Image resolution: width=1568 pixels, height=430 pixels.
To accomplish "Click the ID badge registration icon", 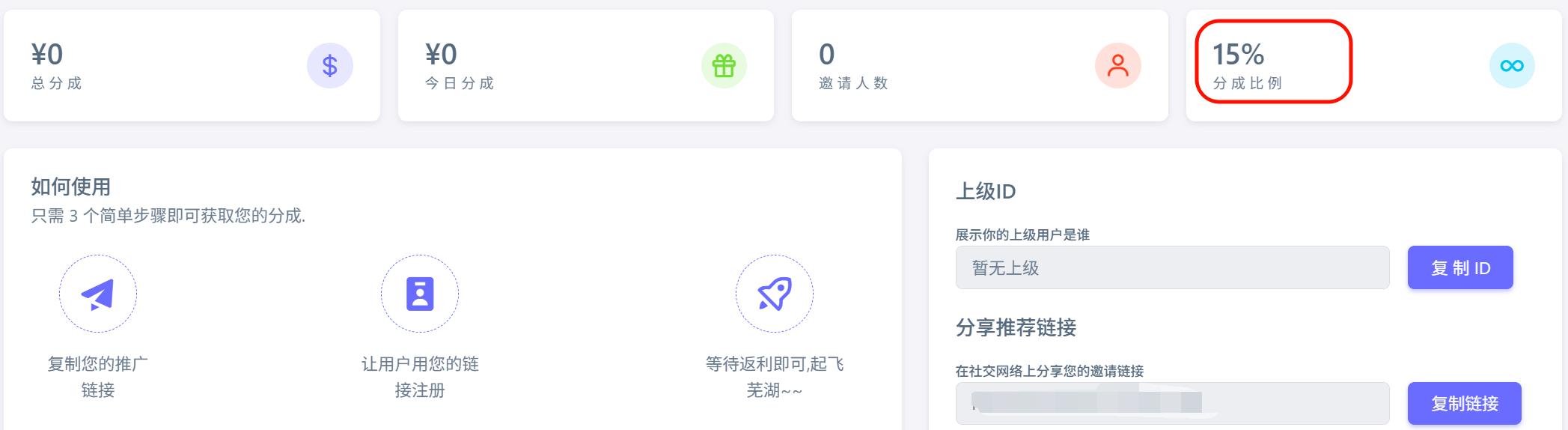I will [420, 294].
